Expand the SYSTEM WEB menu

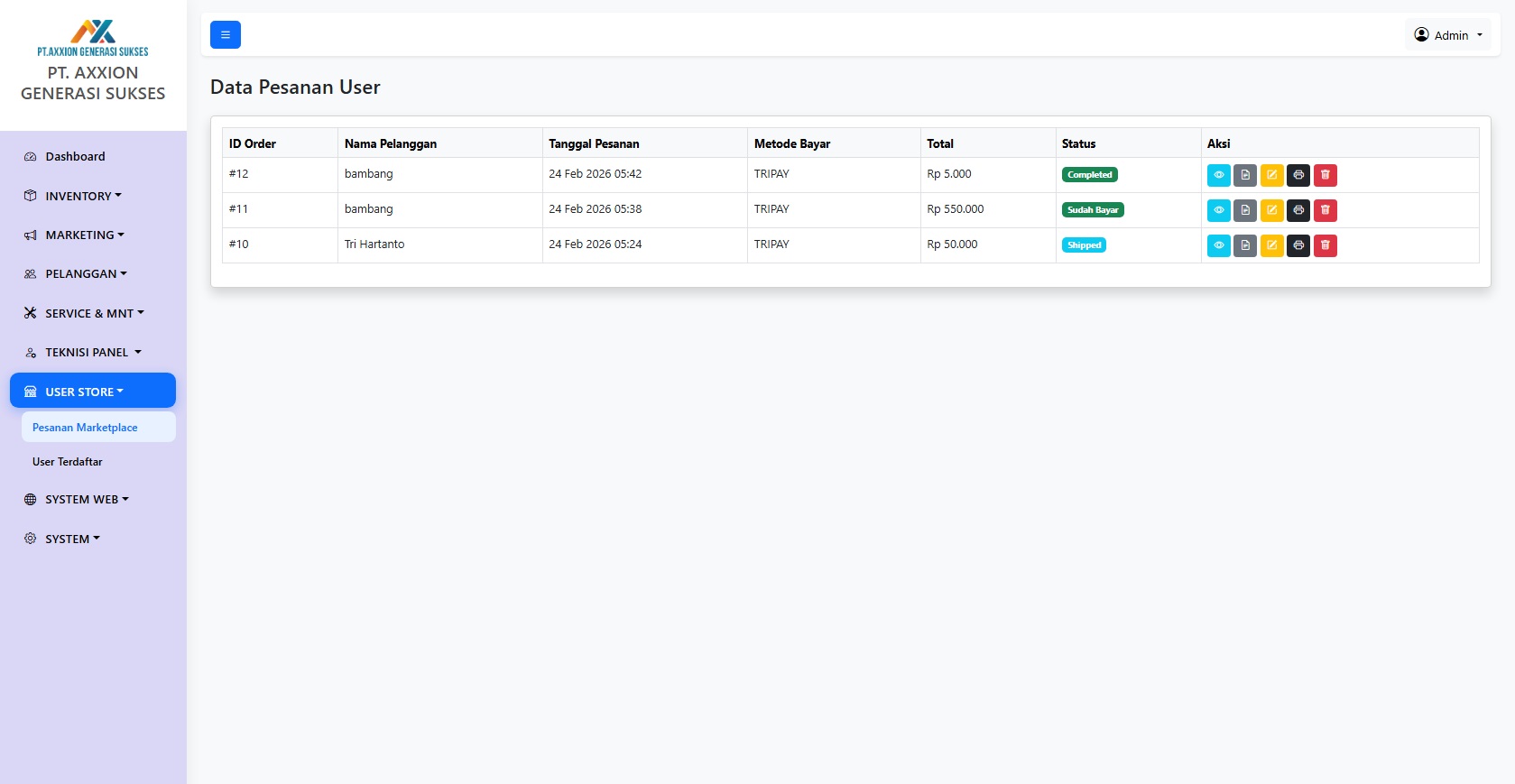click(x=93, y=499)
